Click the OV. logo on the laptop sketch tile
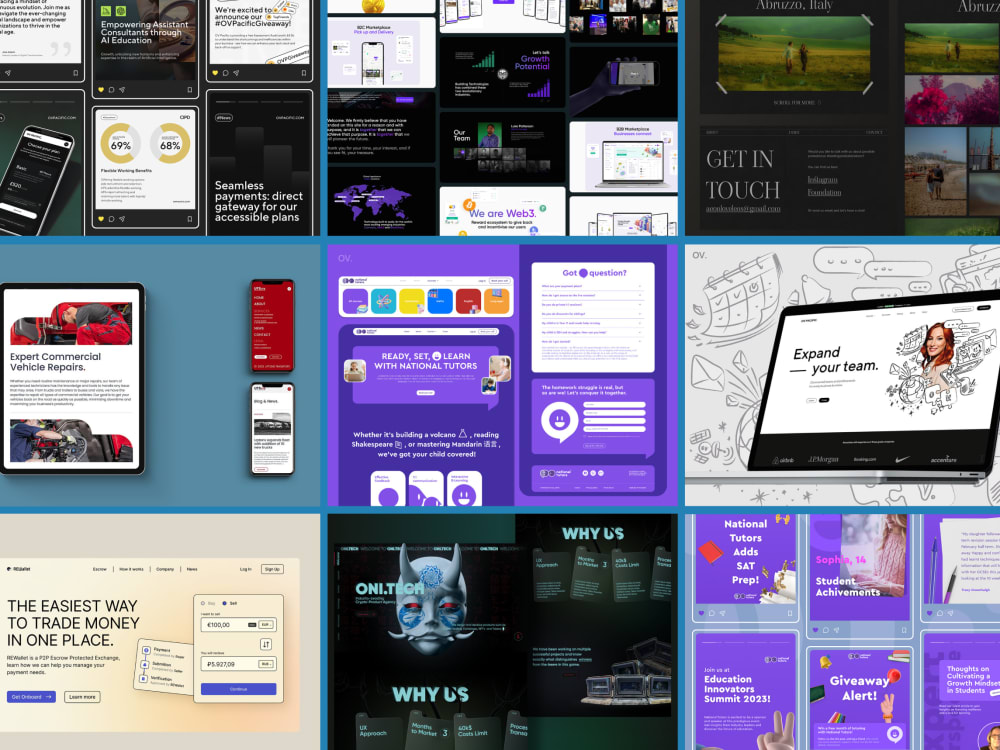The height and width of the screenshot is (750, 1000). 700,255
